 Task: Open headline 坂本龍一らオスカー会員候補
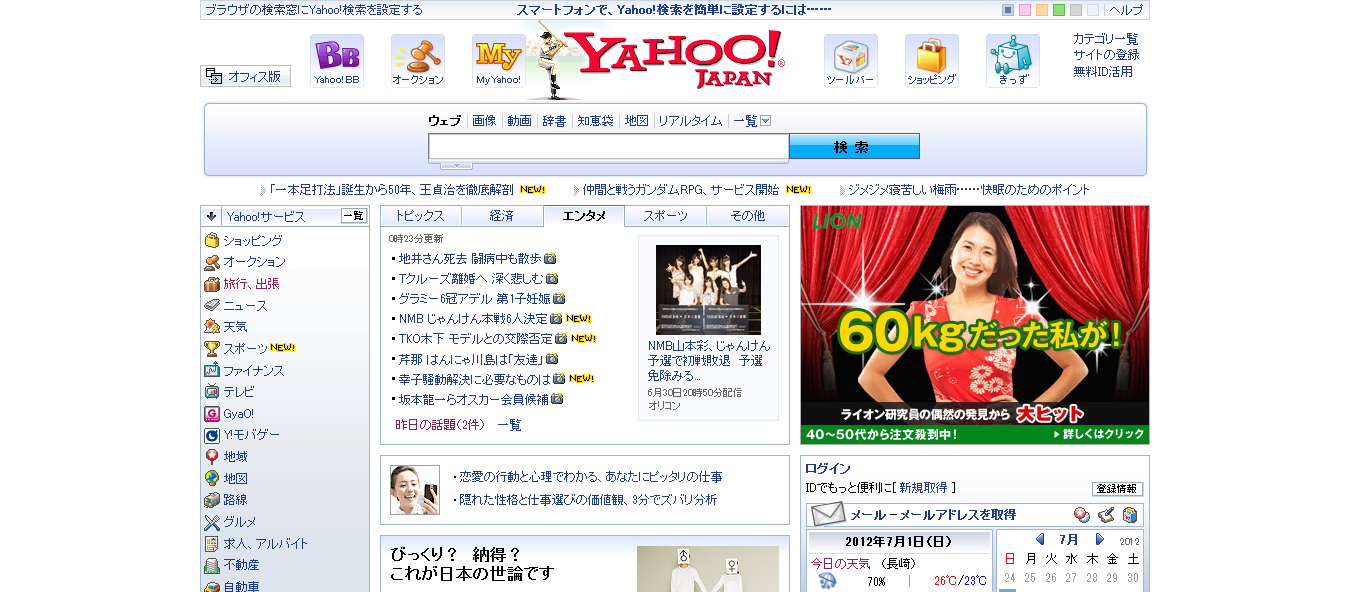point(474,399)
